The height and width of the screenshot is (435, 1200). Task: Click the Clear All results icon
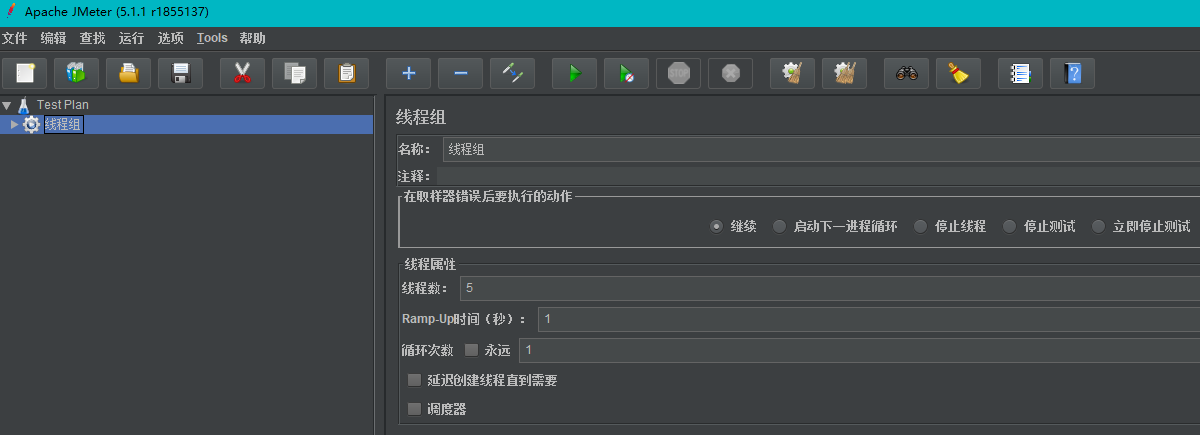[844, 73]
